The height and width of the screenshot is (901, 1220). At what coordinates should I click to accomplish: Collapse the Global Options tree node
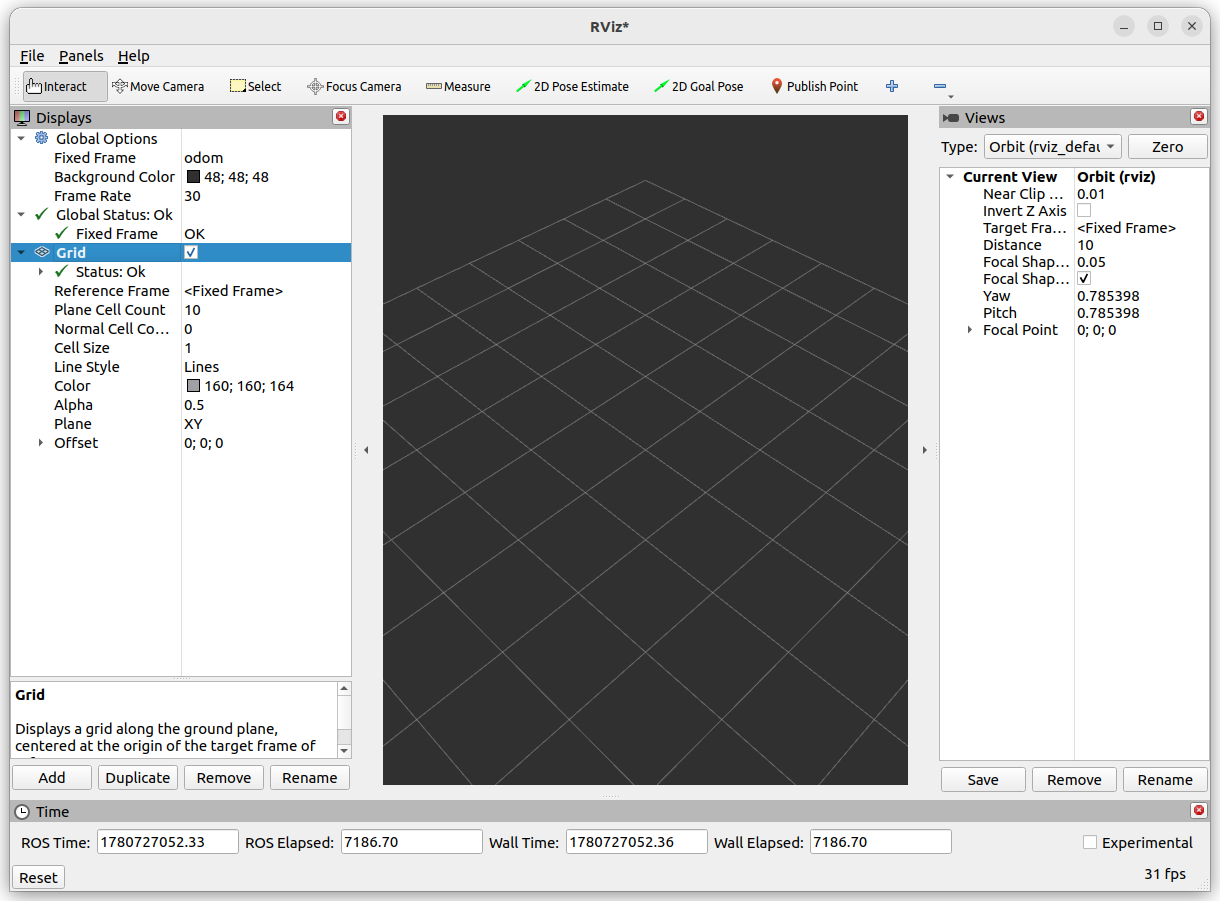pyautogui.click(x=21, y=138)
